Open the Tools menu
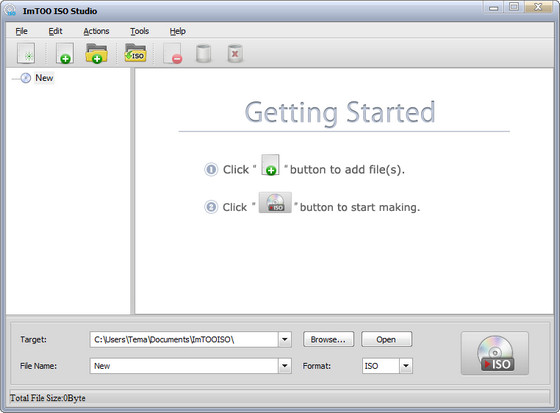The width and height of the screenshot is (560, 413). [139, 31]
